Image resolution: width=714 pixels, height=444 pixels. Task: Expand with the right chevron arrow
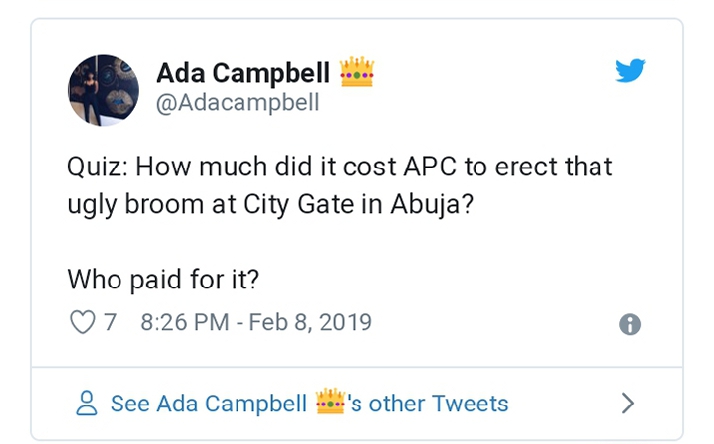(628, 403)
